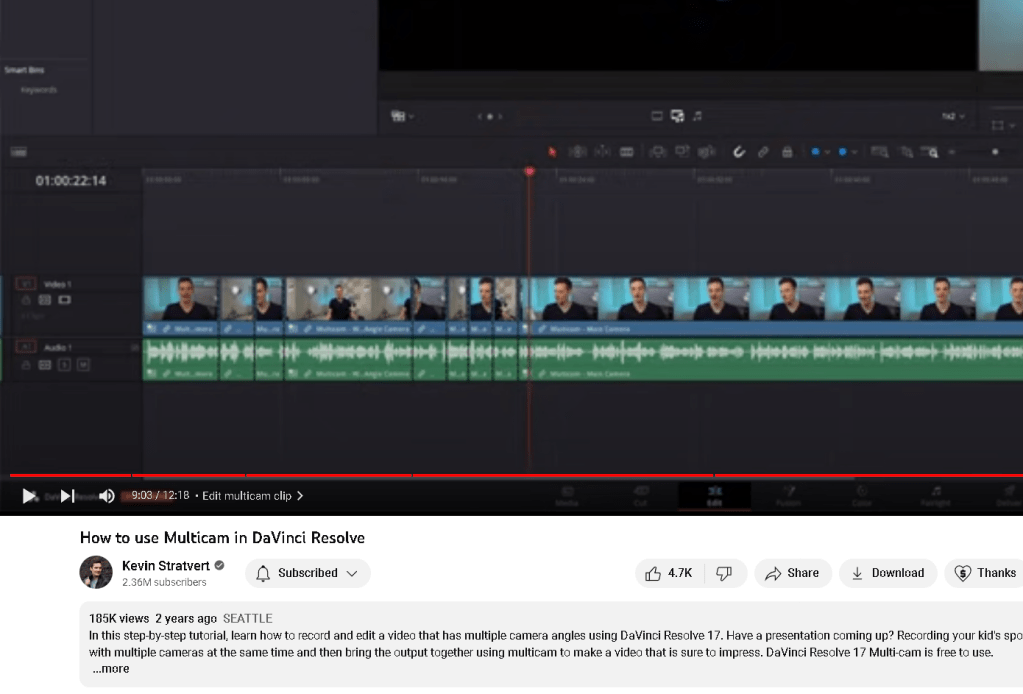Click the red playhead marker on ruler
The height and width of the screenshot is (694, 1023).
pos(529,172)
